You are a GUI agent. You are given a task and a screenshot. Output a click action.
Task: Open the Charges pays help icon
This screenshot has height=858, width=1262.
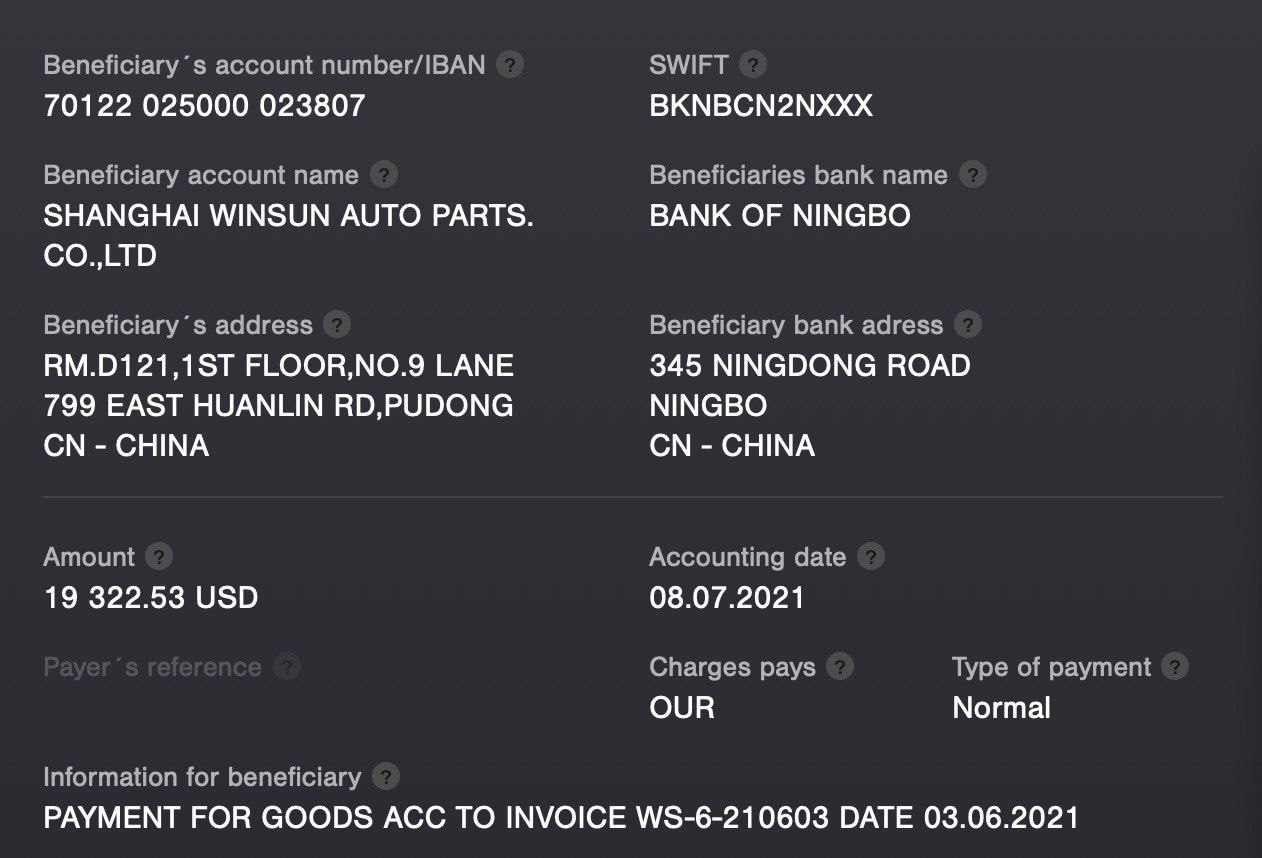coord(840,667)
